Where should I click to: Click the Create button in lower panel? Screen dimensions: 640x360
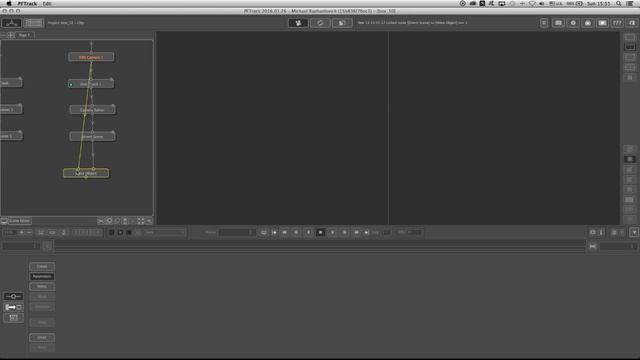pos(42,267)
